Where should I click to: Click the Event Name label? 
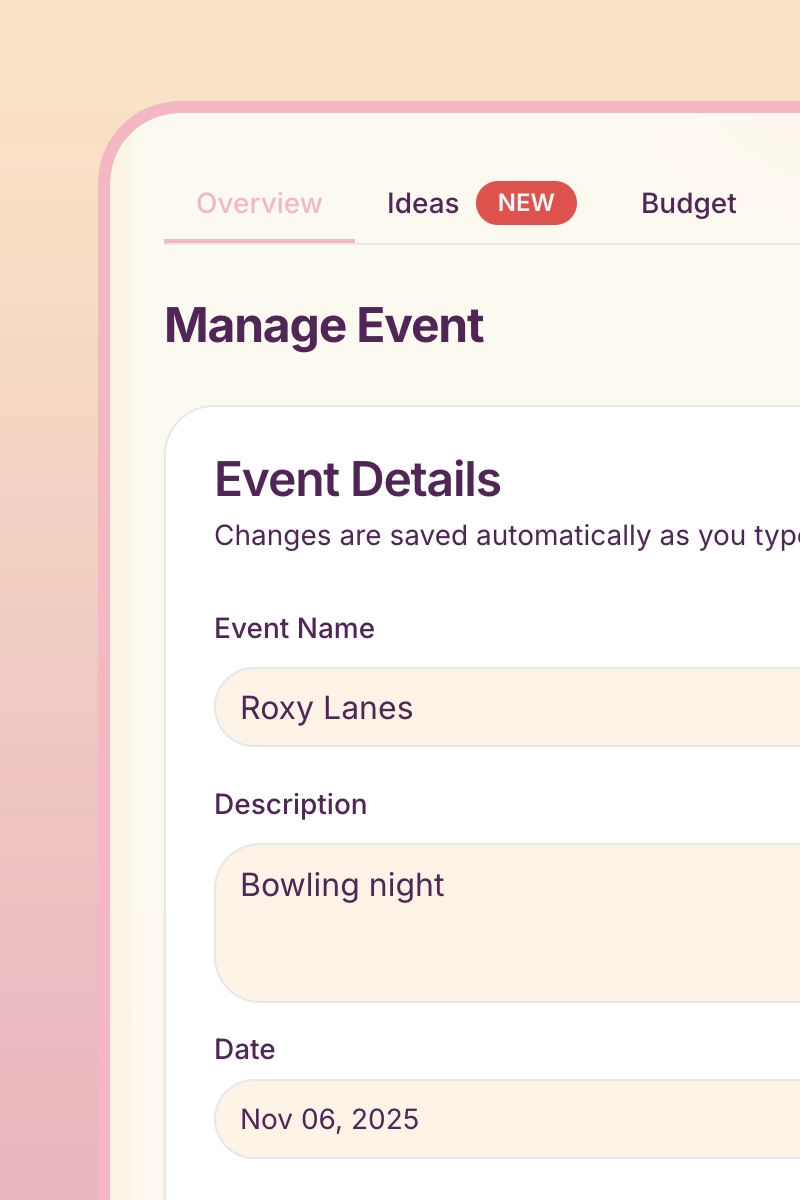(294, 628)
